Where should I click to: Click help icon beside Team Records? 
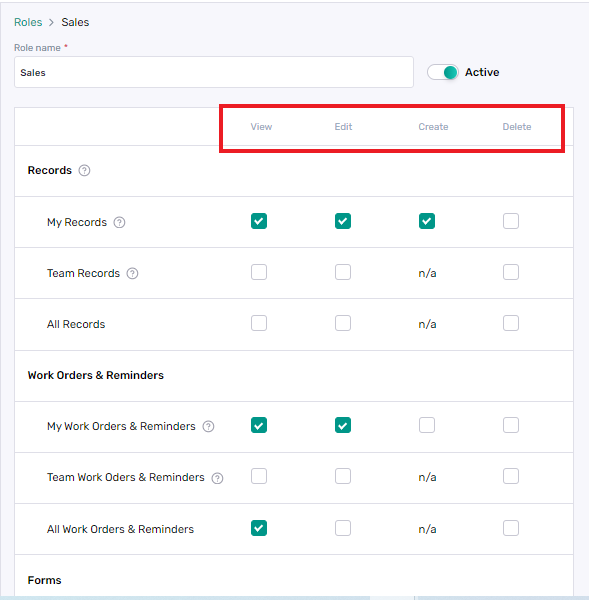tap(132, 273)
